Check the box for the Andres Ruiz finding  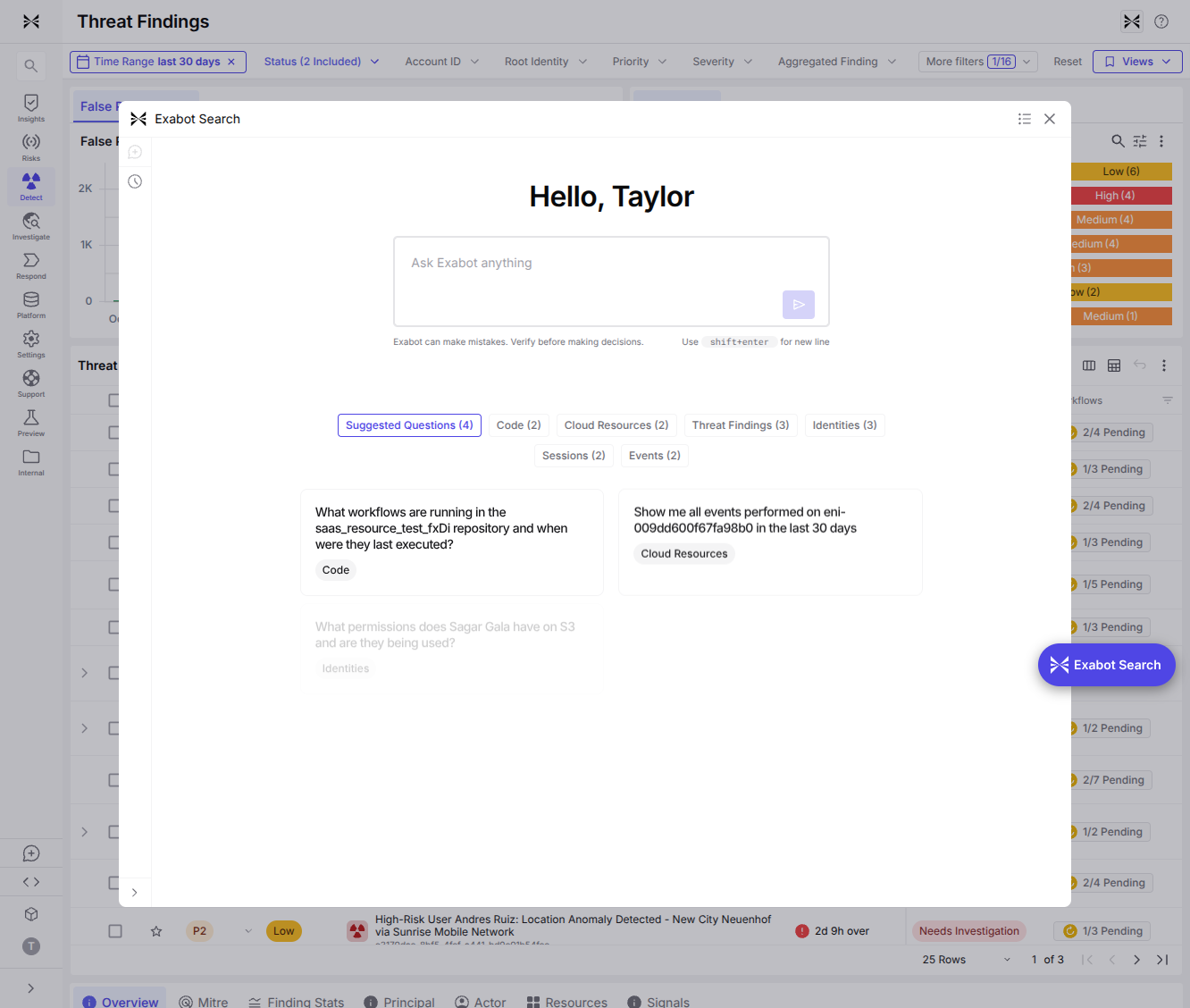point(115,931)
